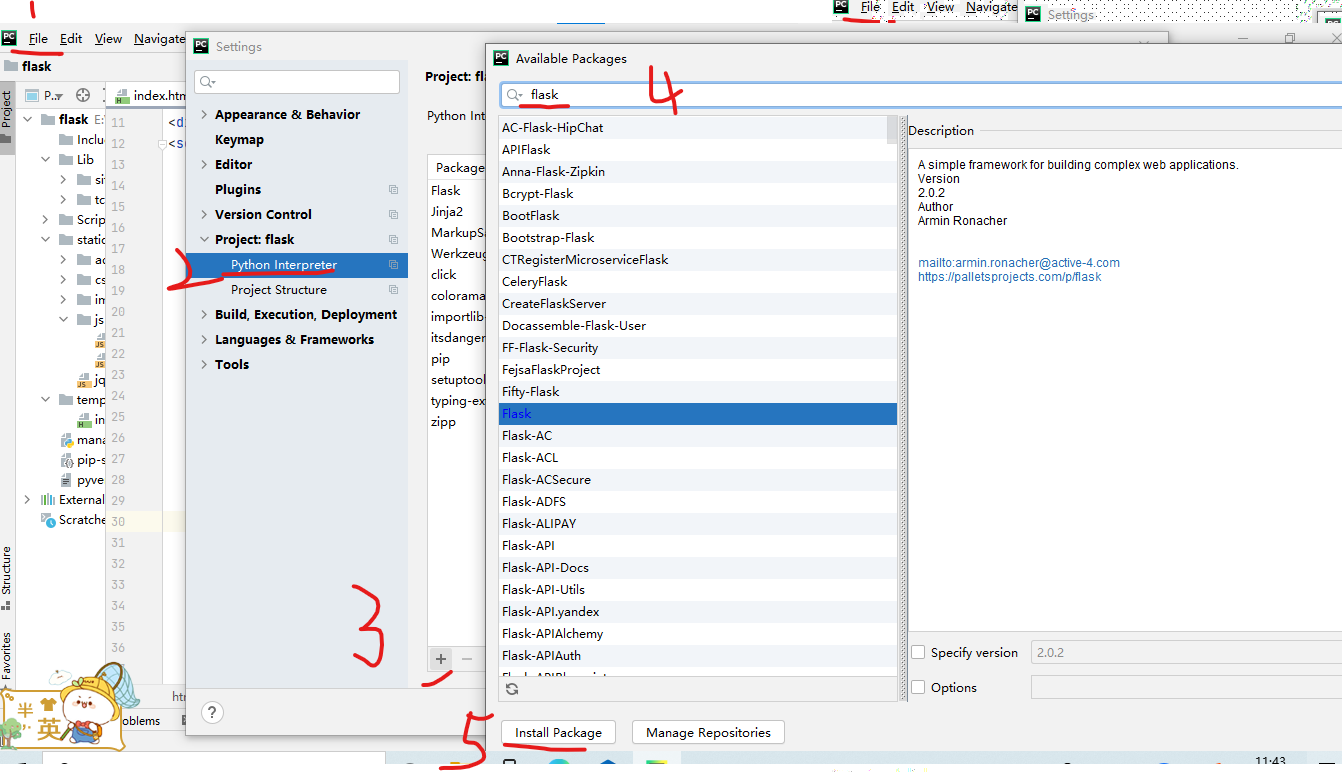This screenshot has width=1342, height=772.
Task: Click the flask search field in Available Packages
Action: tap(921, 95)
